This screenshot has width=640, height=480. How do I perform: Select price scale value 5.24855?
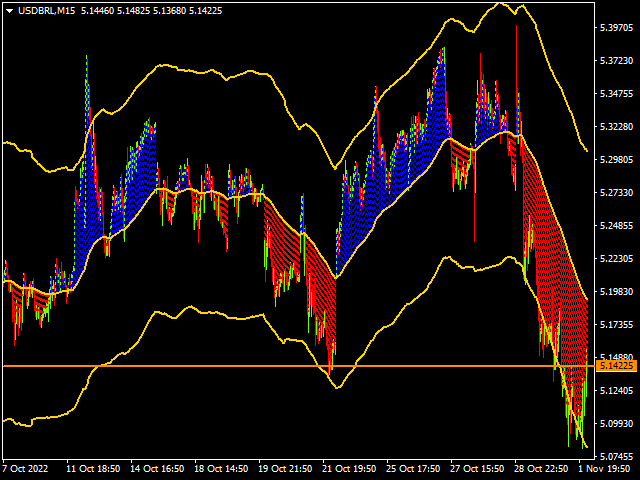(x=616, y=225)
